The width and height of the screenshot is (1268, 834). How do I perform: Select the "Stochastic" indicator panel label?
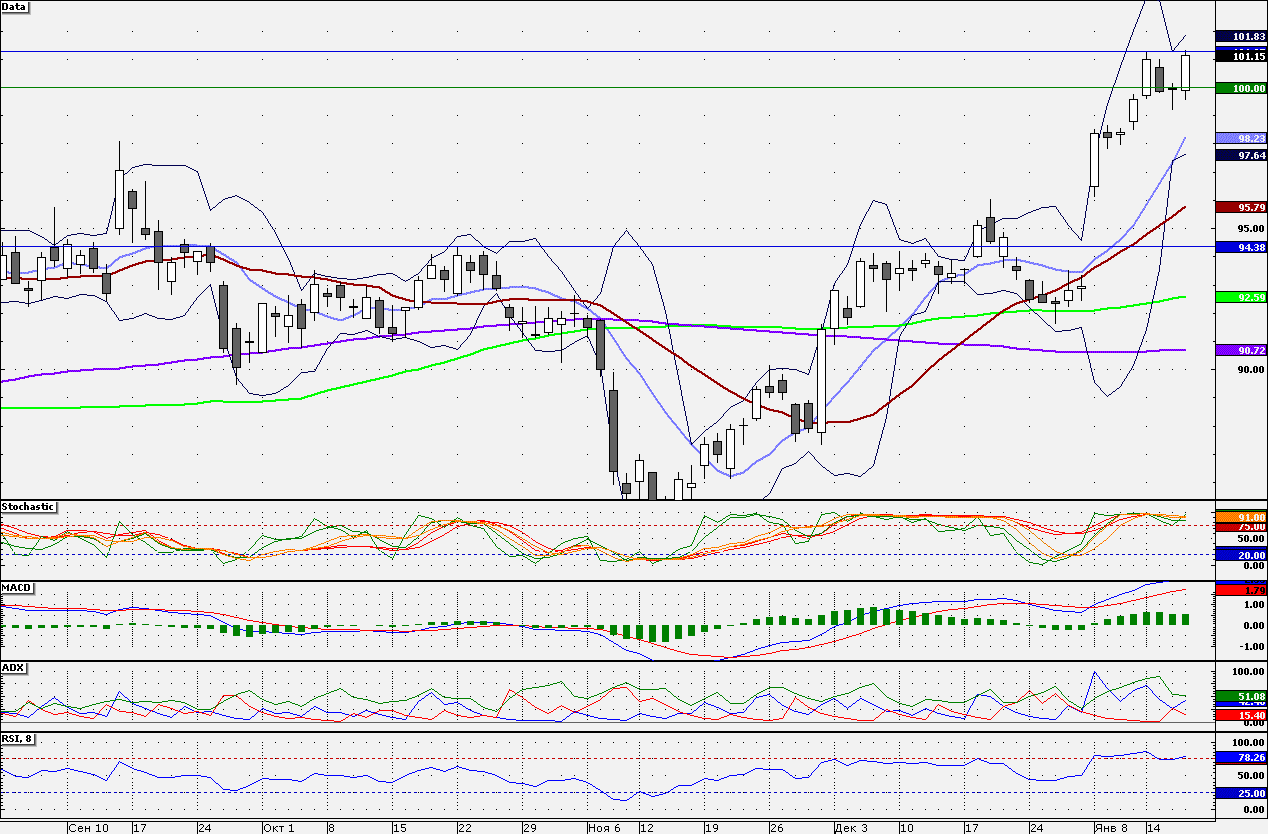pyautogui.click(x=28, y=507)
